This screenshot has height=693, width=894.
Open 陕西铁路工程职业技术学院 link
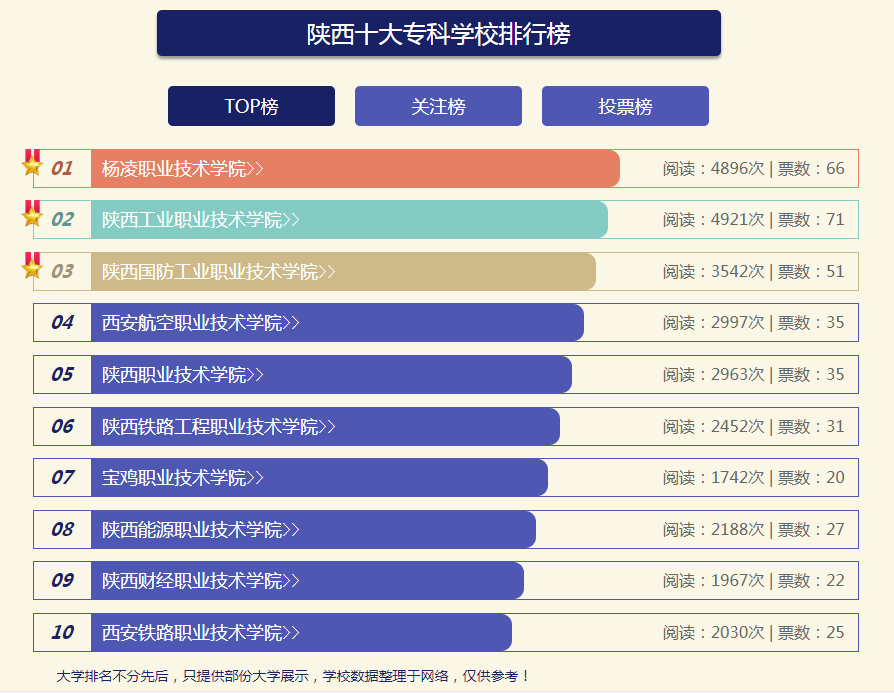coord(218,427)
